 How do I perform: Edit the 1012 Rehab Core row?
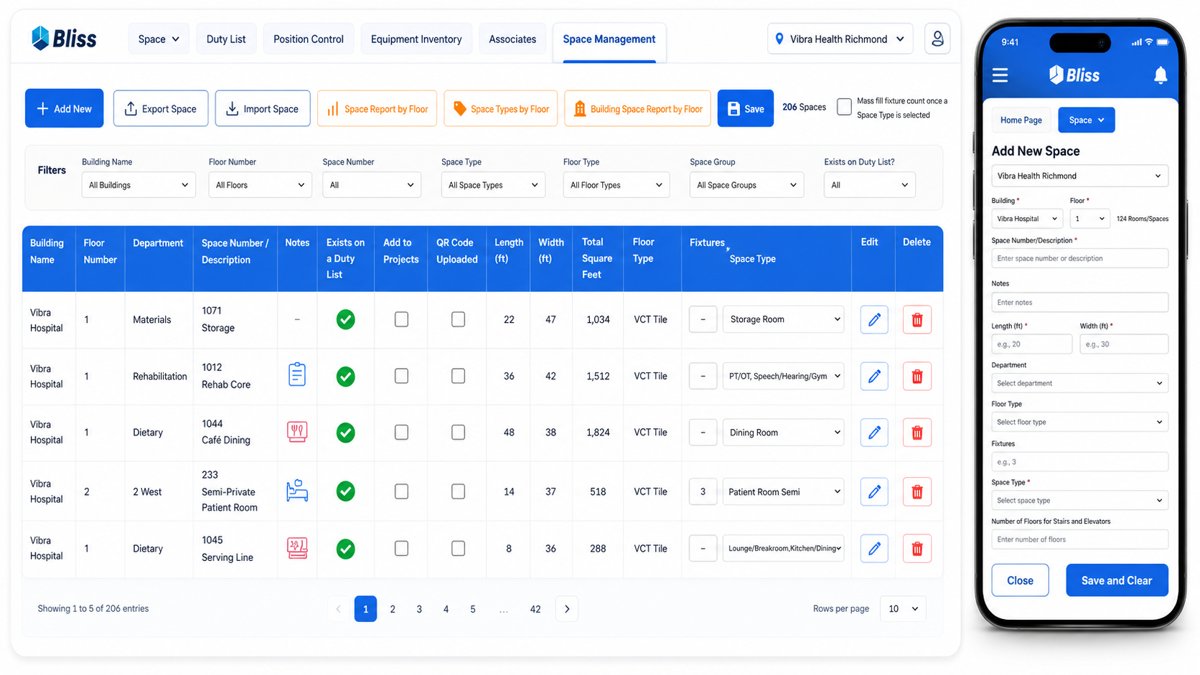point(874,376)
